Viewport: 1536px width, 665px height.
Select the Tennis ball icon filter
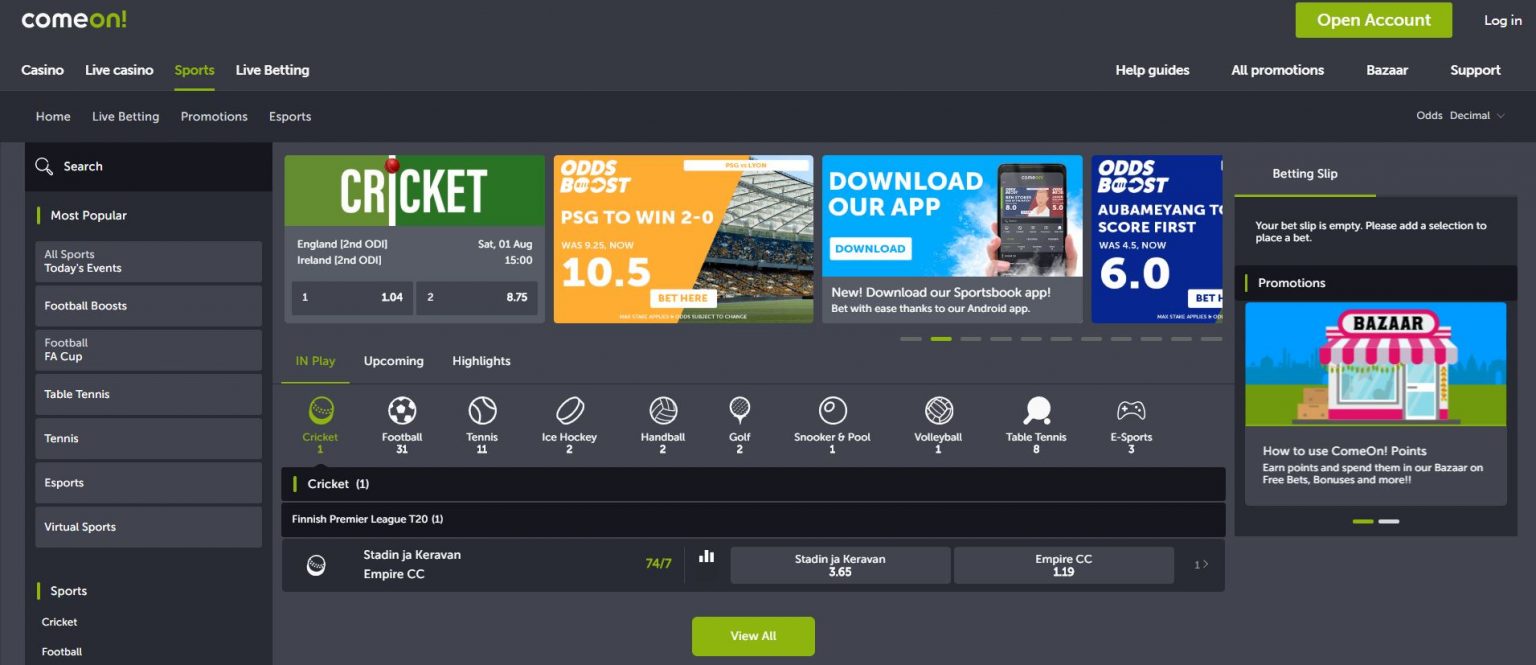point(482,411)
